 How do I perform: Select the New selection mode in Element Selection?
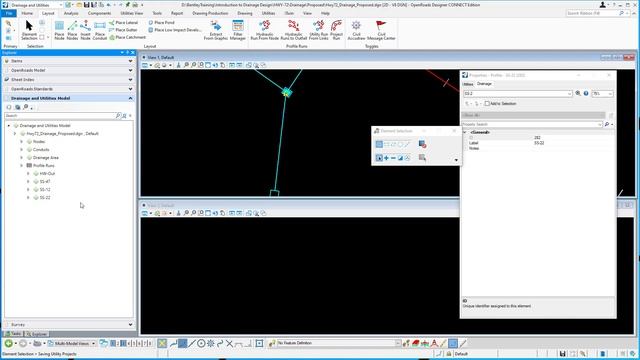pyautogui.click(x=379, y=158)
